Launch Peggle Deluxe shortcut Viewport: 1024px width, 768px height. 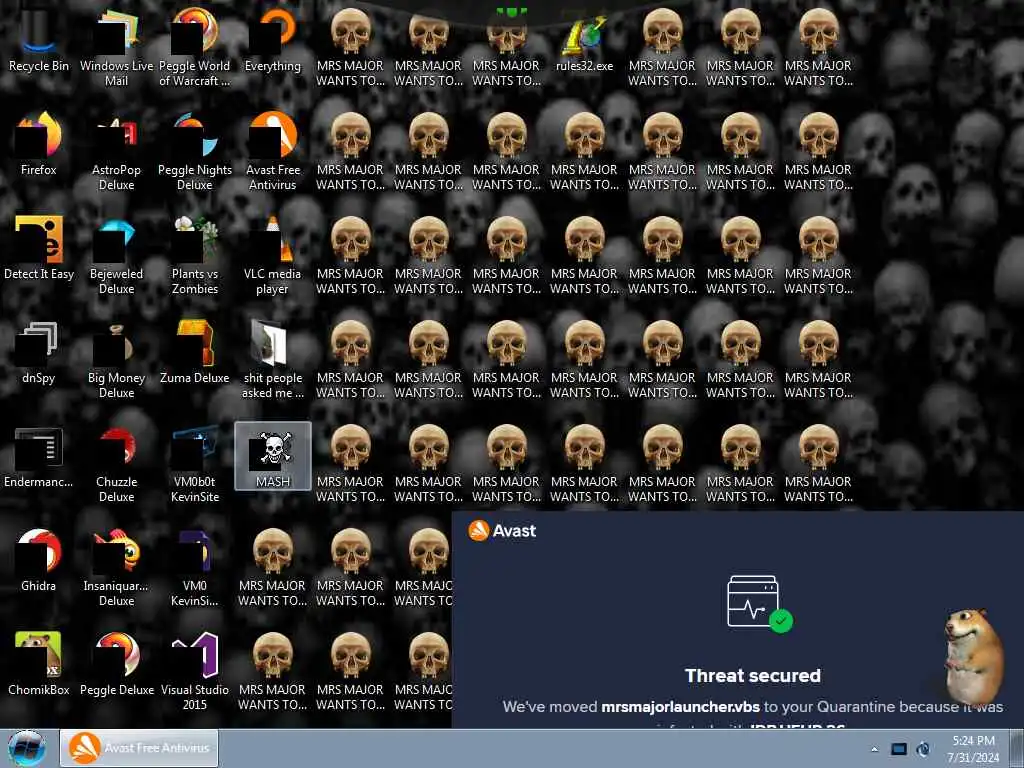coord(116,665)
